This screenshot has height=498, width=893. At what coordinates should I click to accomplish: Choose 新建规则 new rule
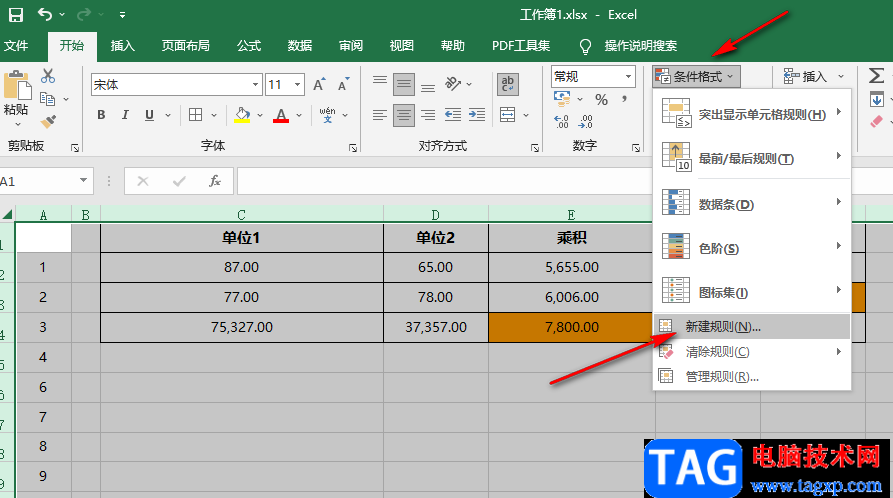[752, 326]
